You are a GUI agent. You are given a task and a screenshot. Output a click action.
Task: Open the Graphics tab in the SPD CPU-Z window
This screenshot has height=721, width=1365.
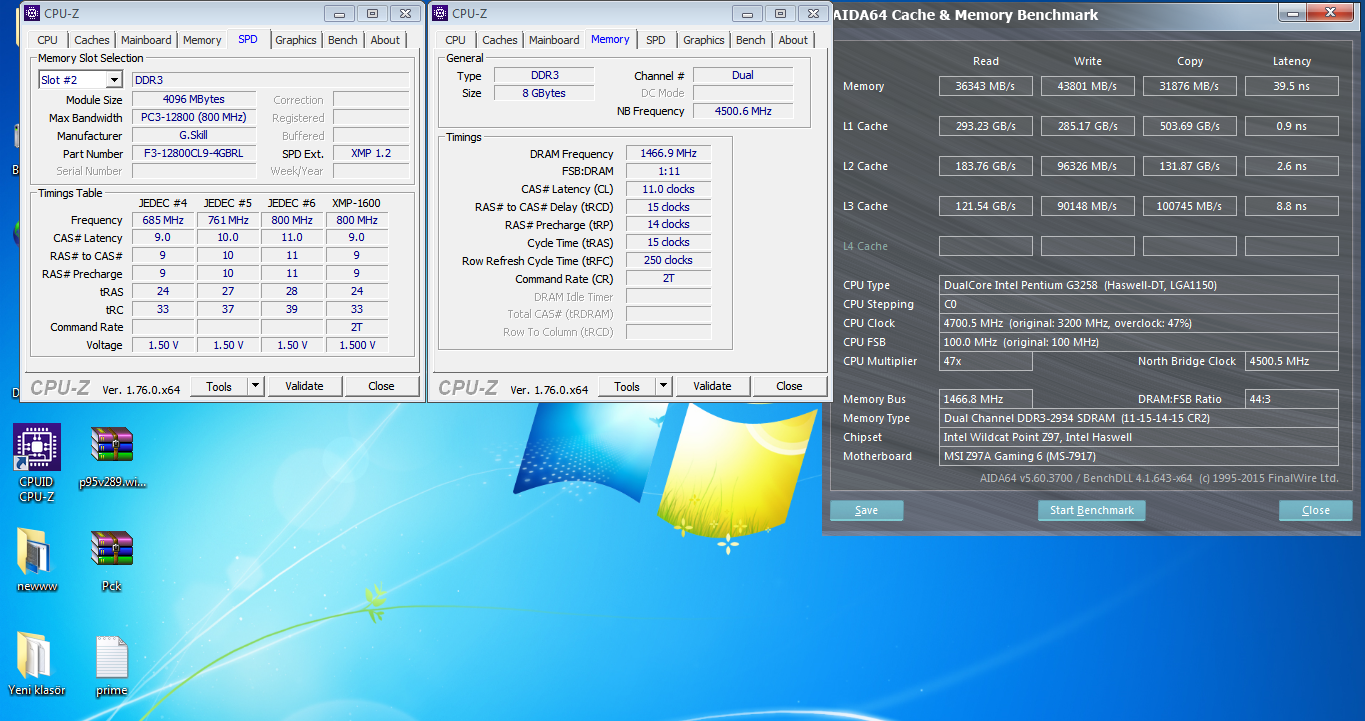[x=296, y=40]
